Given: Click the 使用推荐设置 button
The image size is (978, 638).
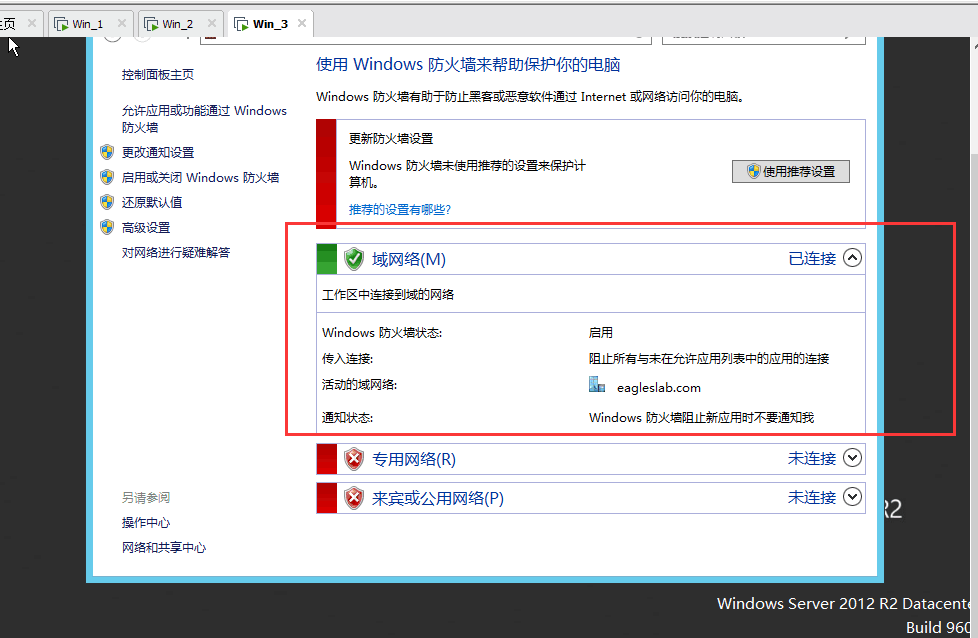Looking at the screenshot, I should 791,172.
